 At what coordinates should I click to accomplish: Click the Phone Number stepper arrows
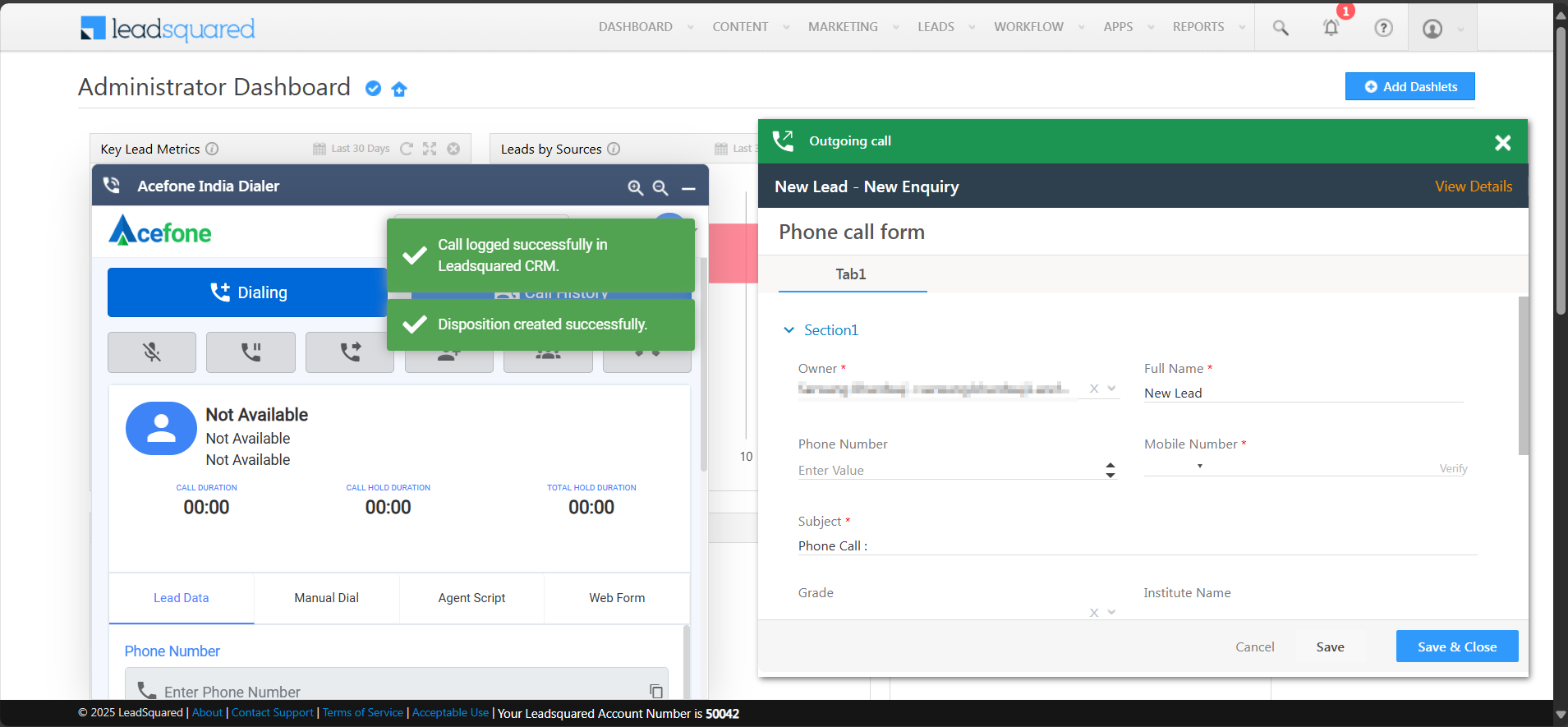(x=1110, y=470)
